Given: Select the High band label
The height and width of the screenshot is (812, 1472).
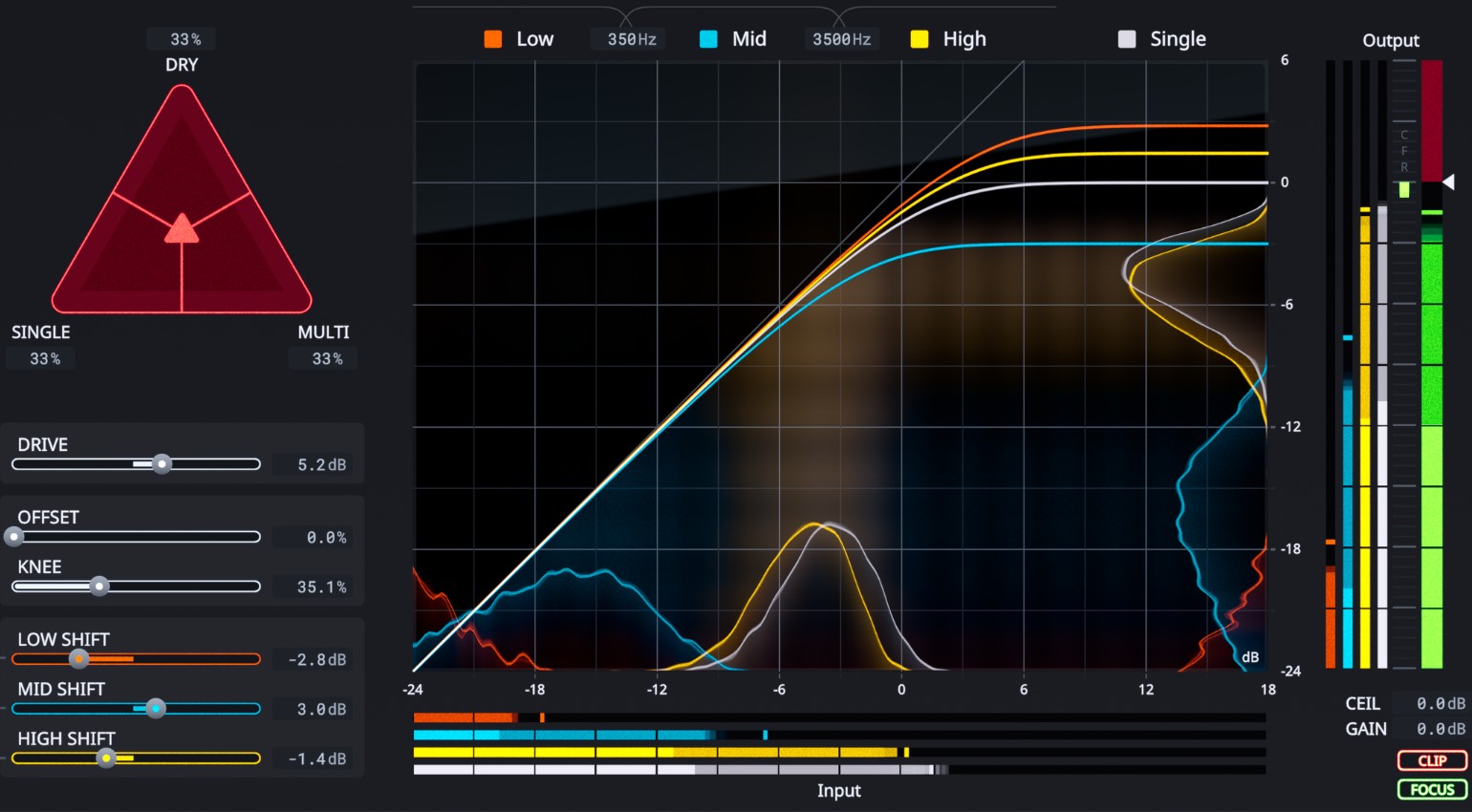Looking at the screenshot, I should point(963,39).
